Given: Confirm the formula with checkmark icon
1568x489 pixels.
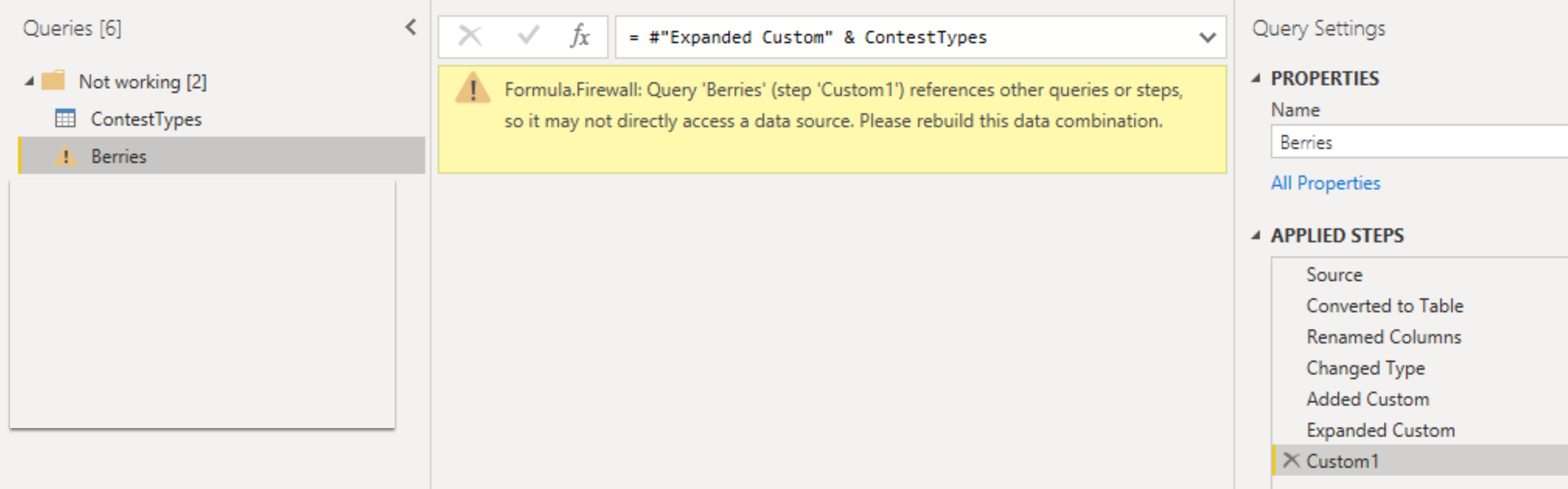Looking at the screenshot, I should tap(528, 36).
